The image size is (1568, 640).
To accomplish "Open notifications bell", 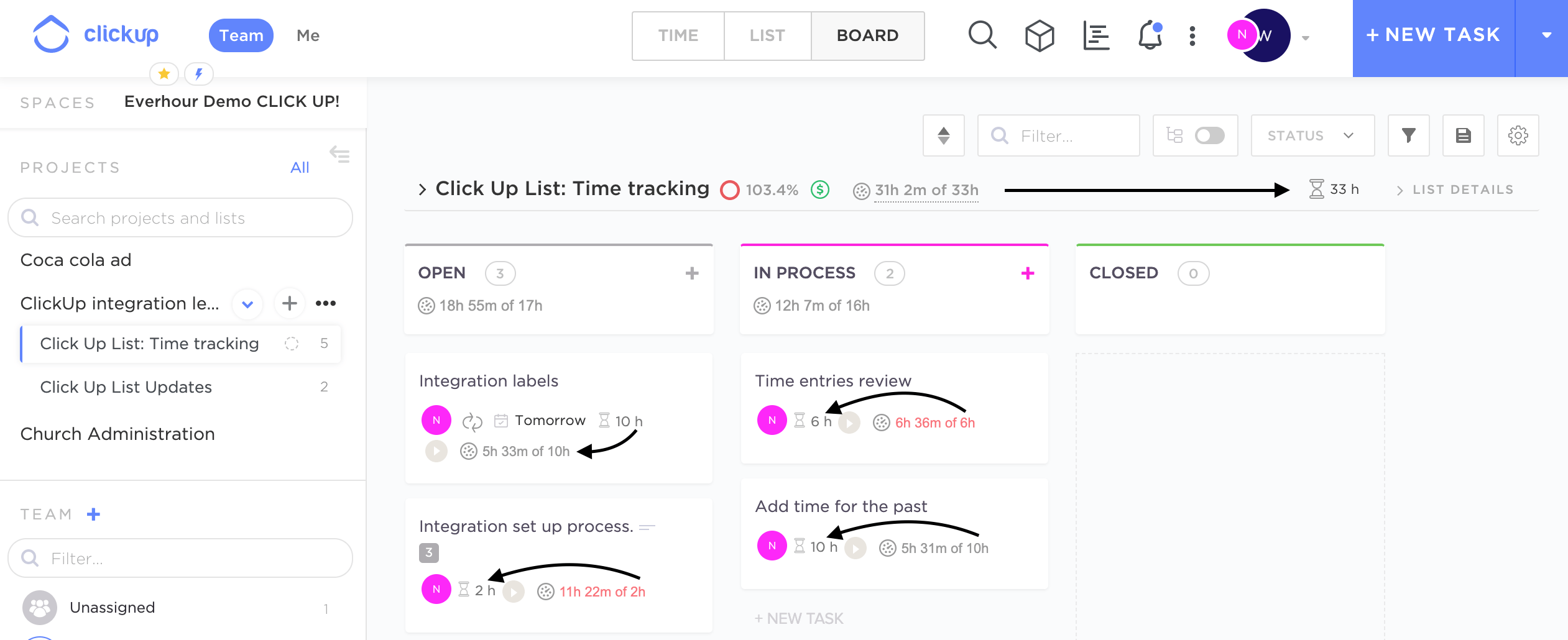I will [x=1150, y=35].
